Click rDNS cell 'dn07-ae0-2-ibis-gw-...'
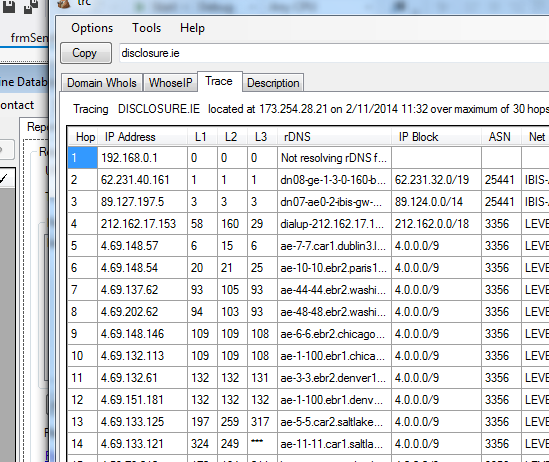Screen dimensions: 549x462 [334, 202]
